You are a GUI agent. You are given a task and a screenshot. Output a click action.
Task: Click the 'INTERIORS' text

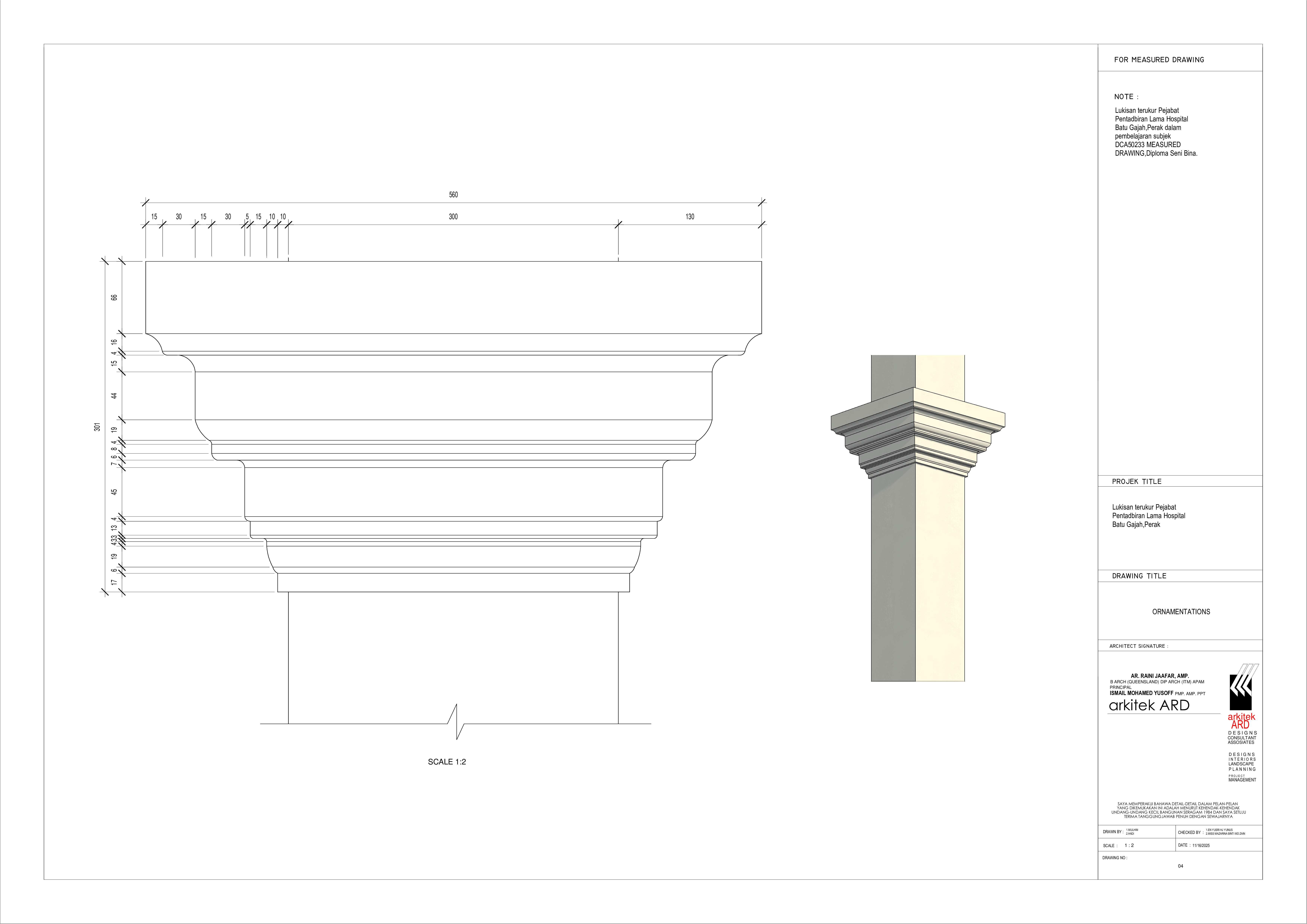[x=1242, y=760]
